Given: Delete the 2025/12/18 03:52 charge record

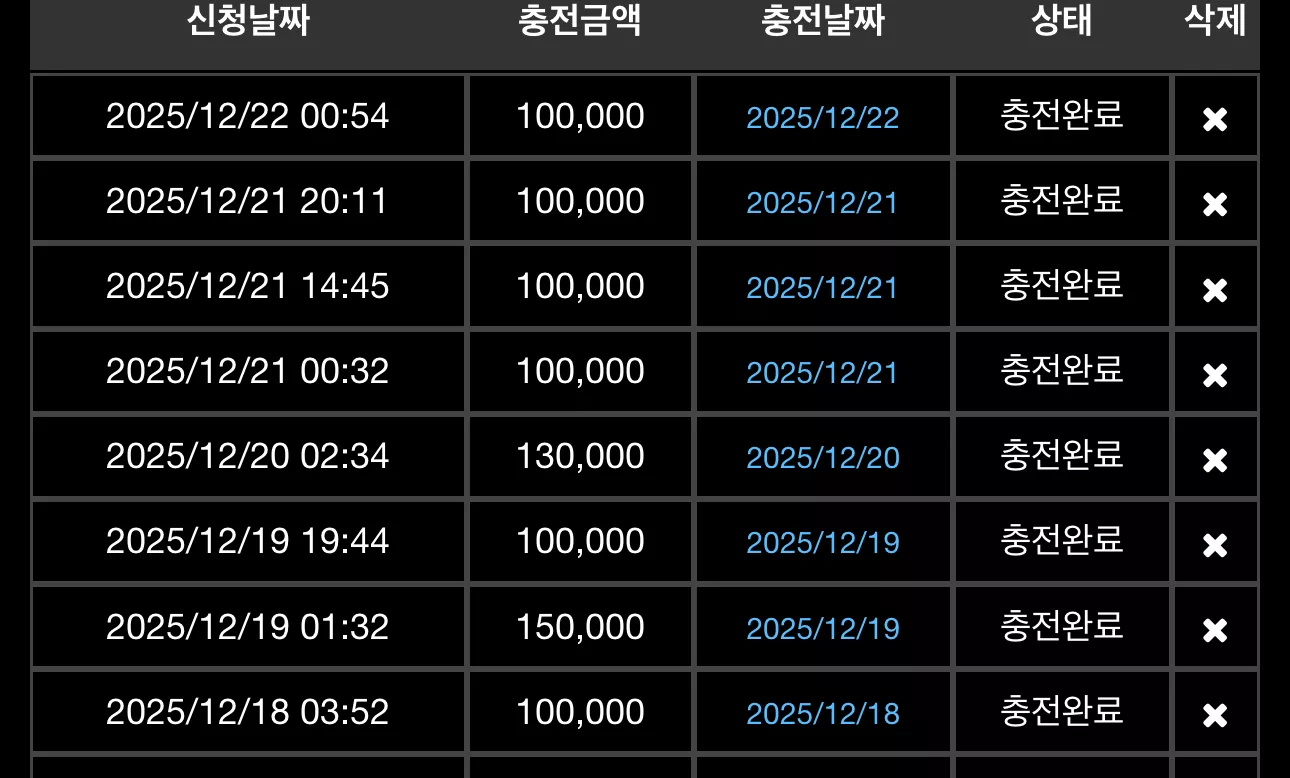Looking at the screenshot, I should pos(1215,715).
